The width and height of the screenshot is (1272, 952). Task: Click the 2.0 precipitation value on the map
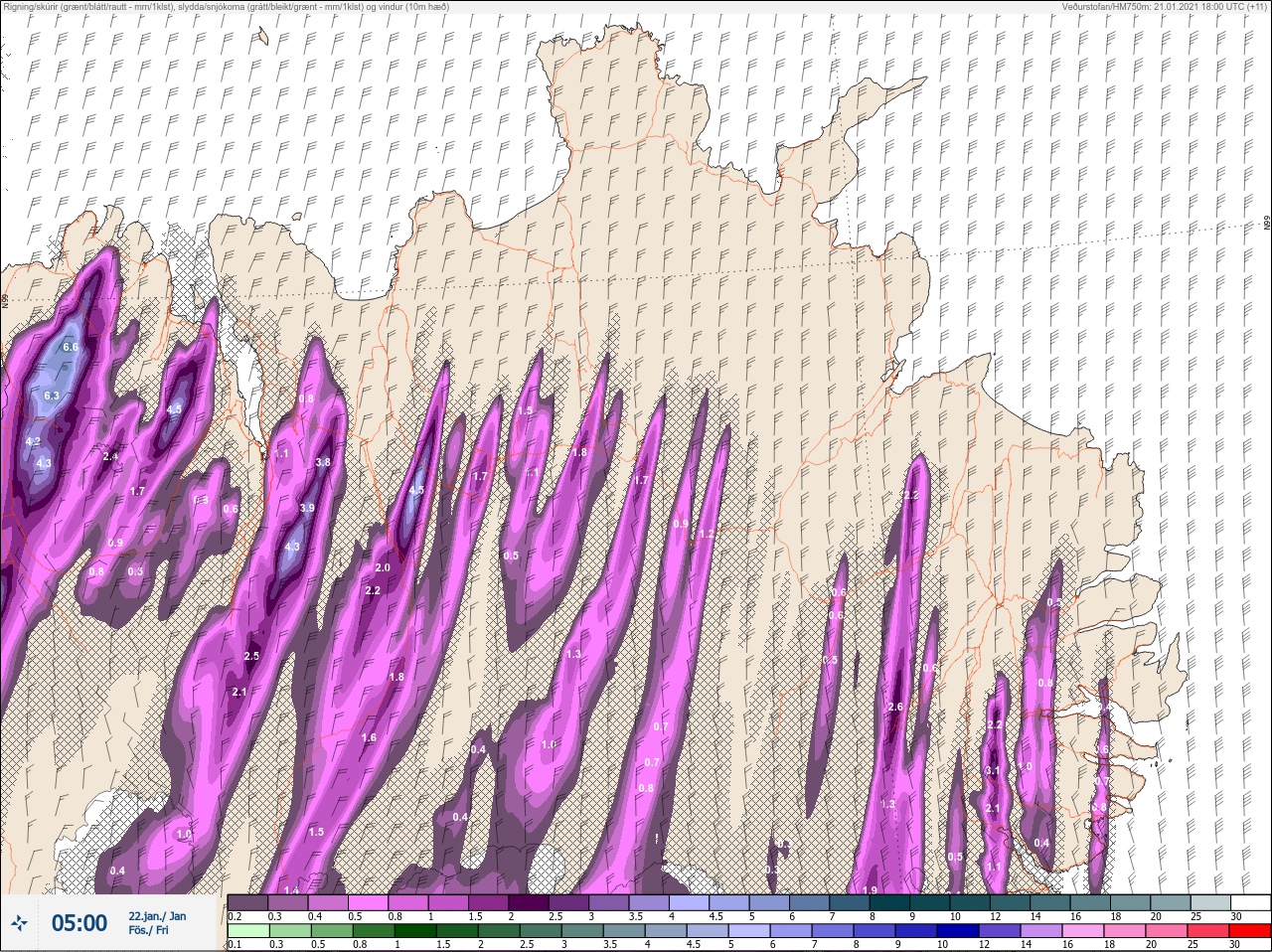pos(383,567)
